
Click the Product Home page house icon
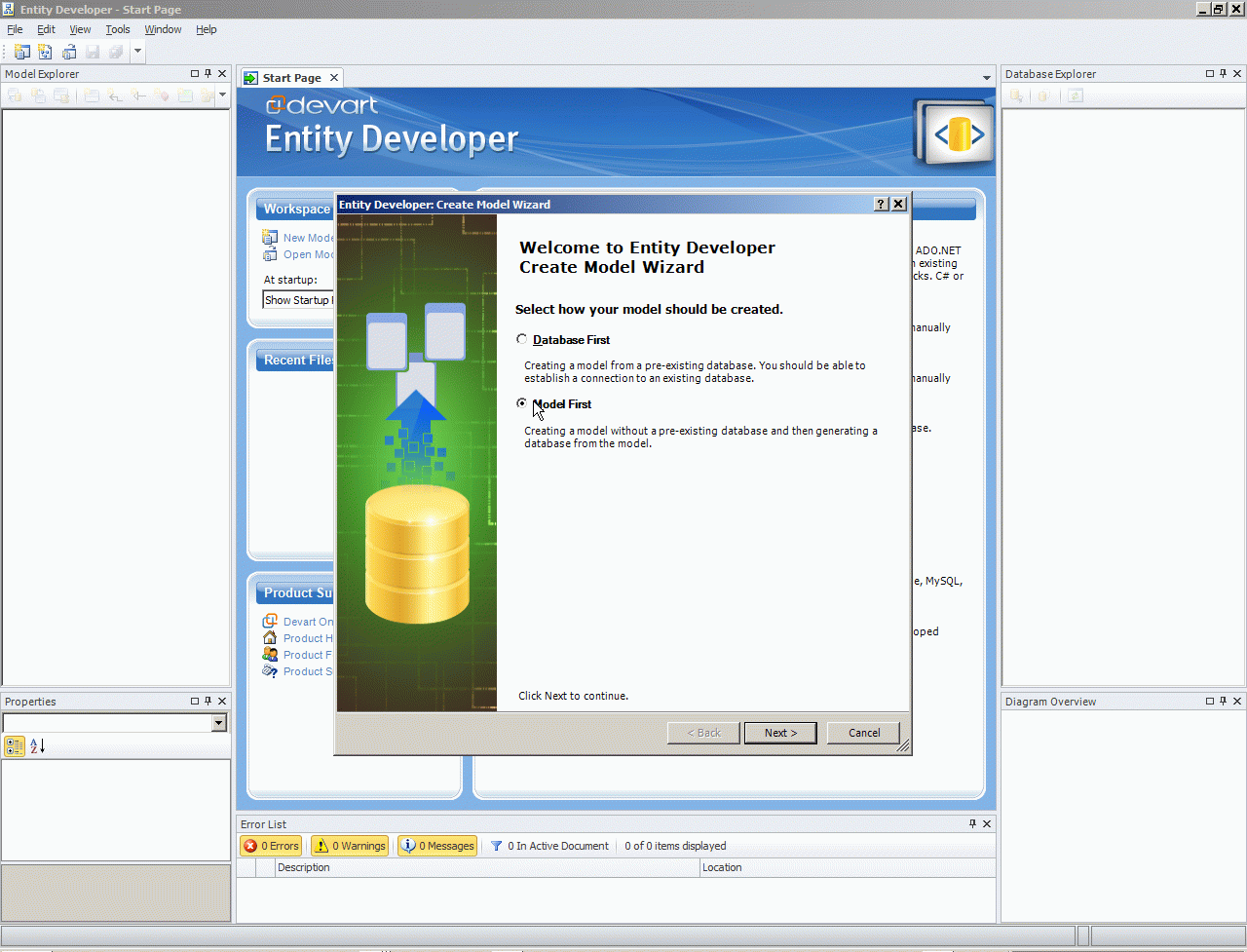(270, 638)
